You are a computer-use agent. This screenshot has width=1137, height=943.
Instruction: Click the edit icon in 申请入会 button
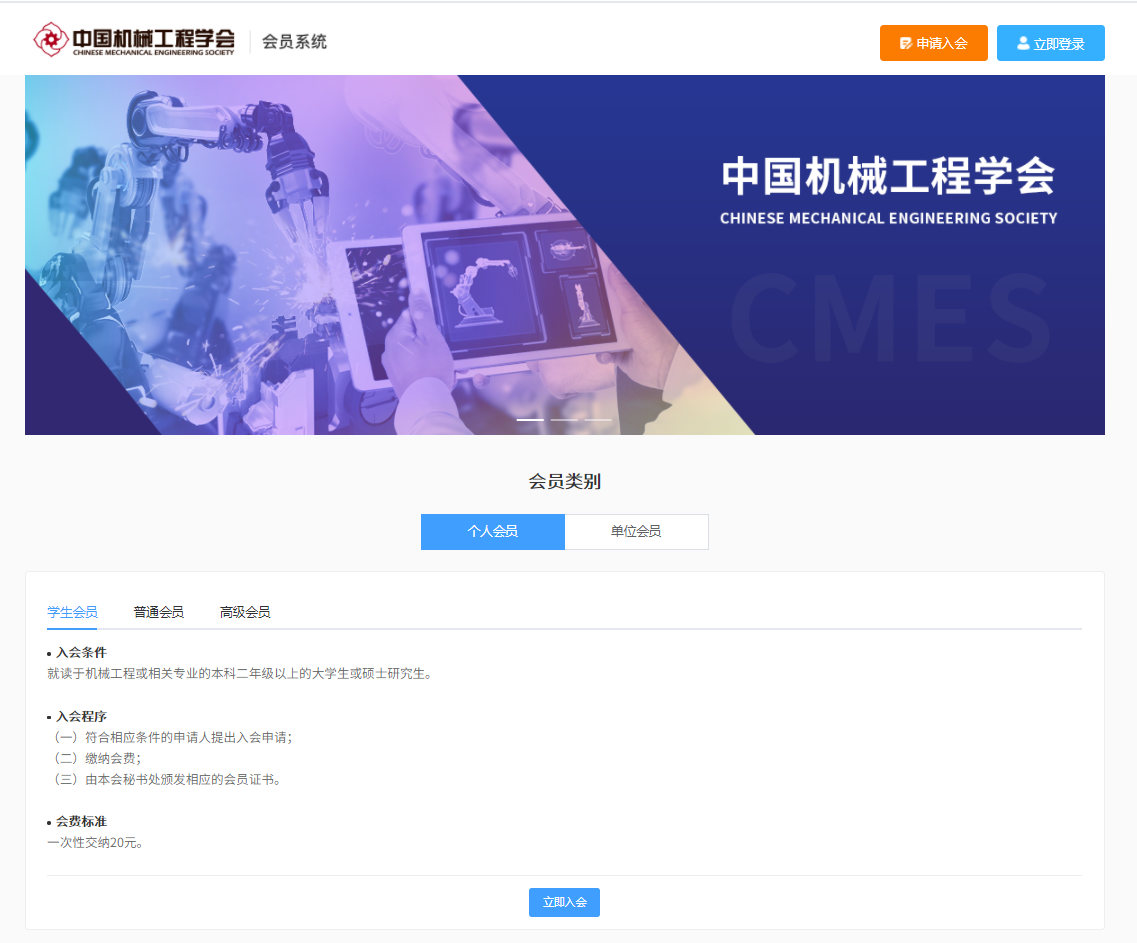tap(906, 43)
